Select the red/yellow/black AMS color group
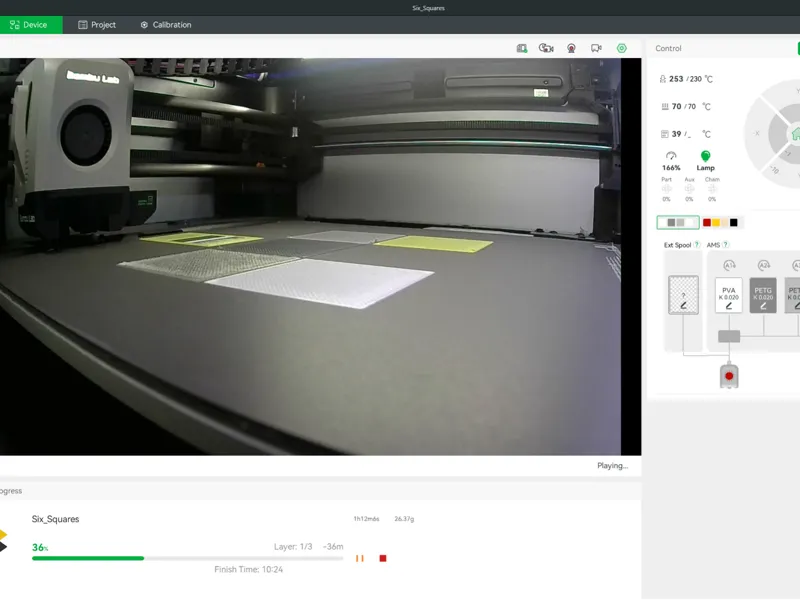This screenshot has width=800, height=600. pos(720,222)
